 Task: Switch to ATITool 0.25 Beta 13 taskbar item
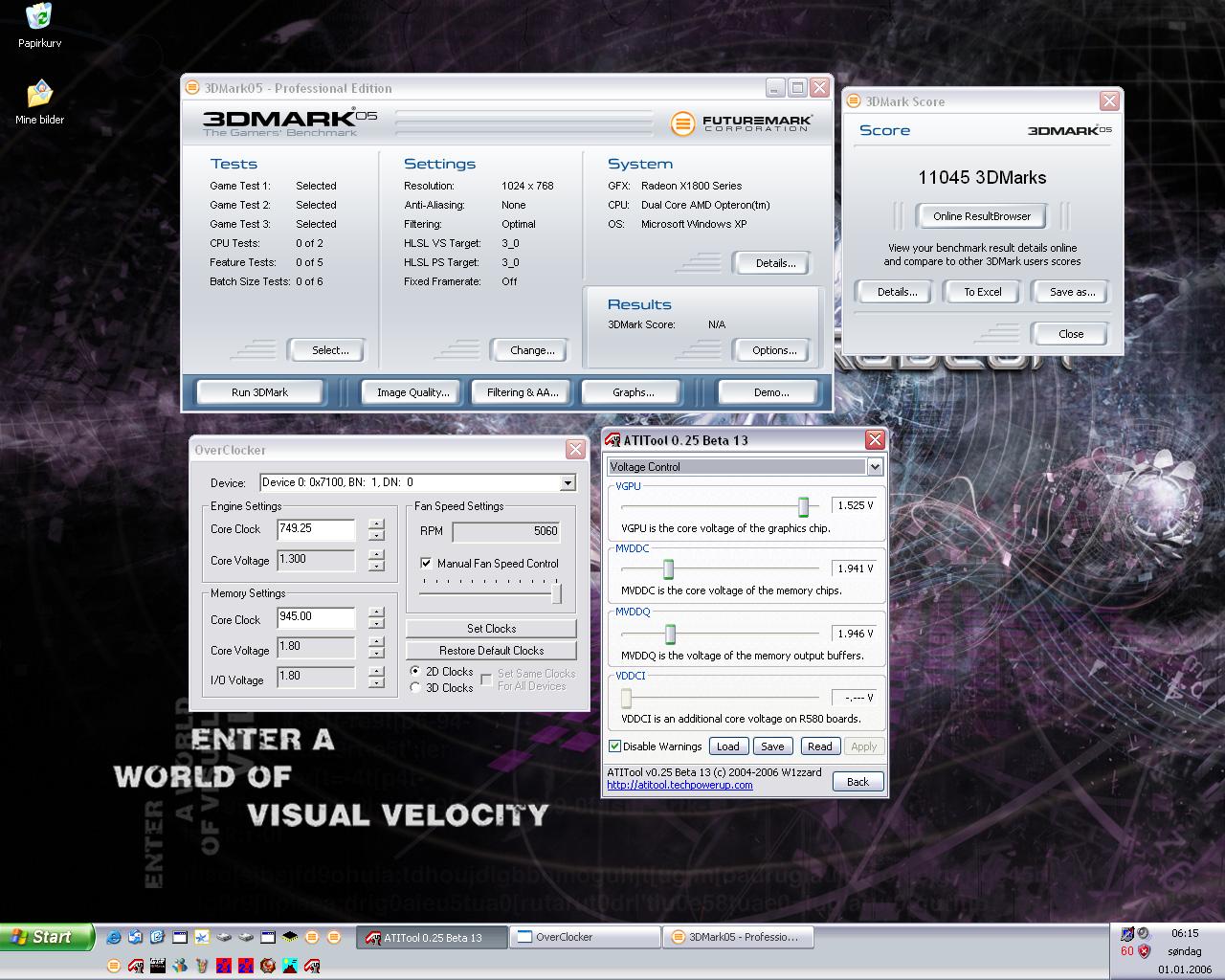[x=433, y=938]
